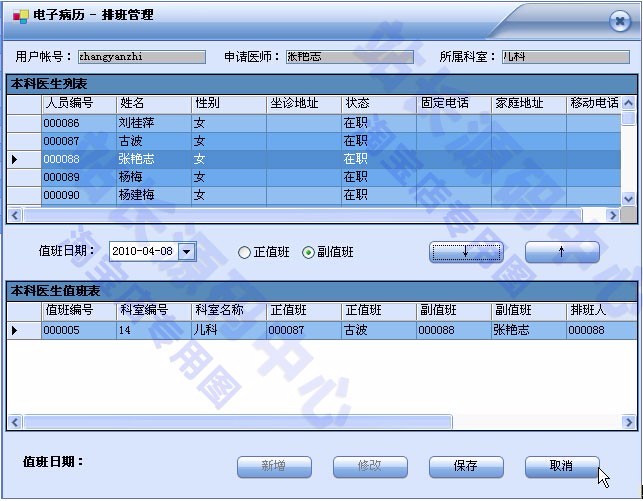Image resolution: width=643 pixels, height=501 pixels.
Task: Click the up arrow button to remove duty
Action: tap(561, 252)
